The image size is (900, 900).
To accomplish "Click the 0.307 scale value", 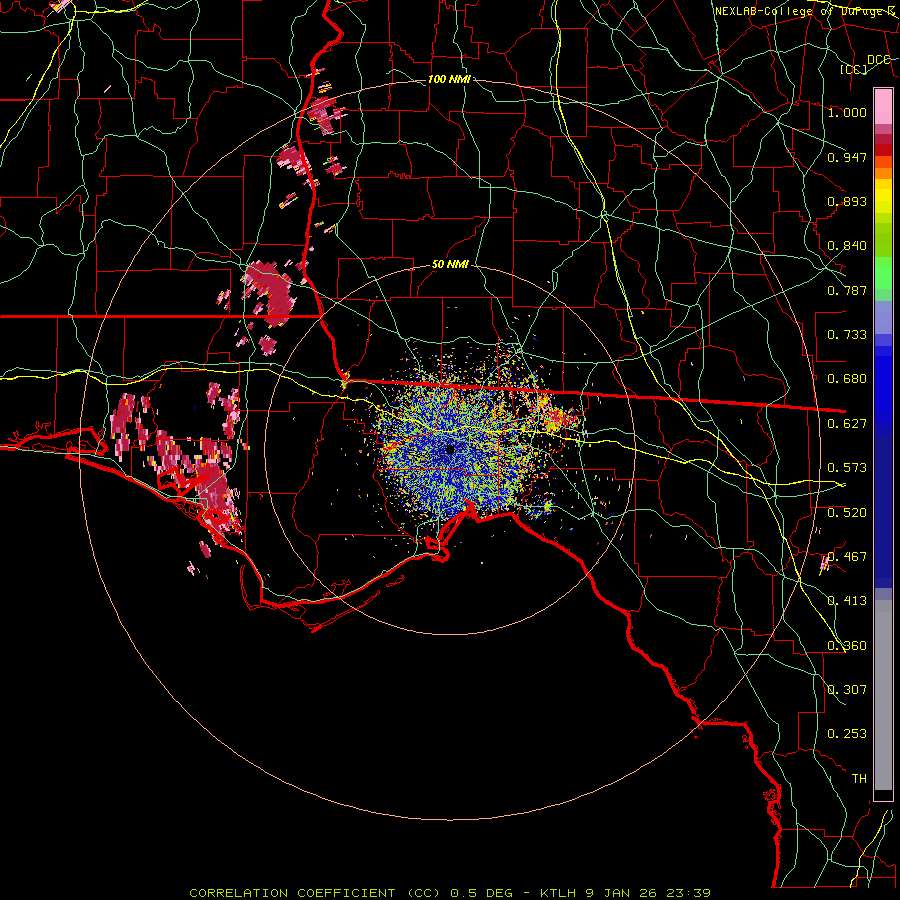I will pyautogui.click(x=847, y=690).
